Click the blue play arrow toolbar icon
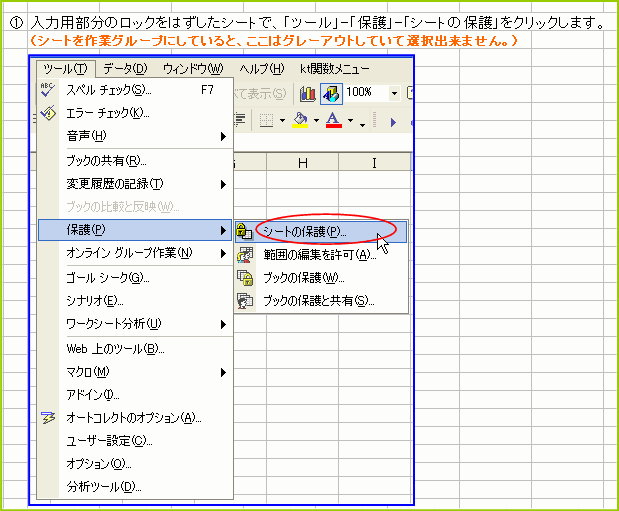619x511 pixels. (393, 122)
